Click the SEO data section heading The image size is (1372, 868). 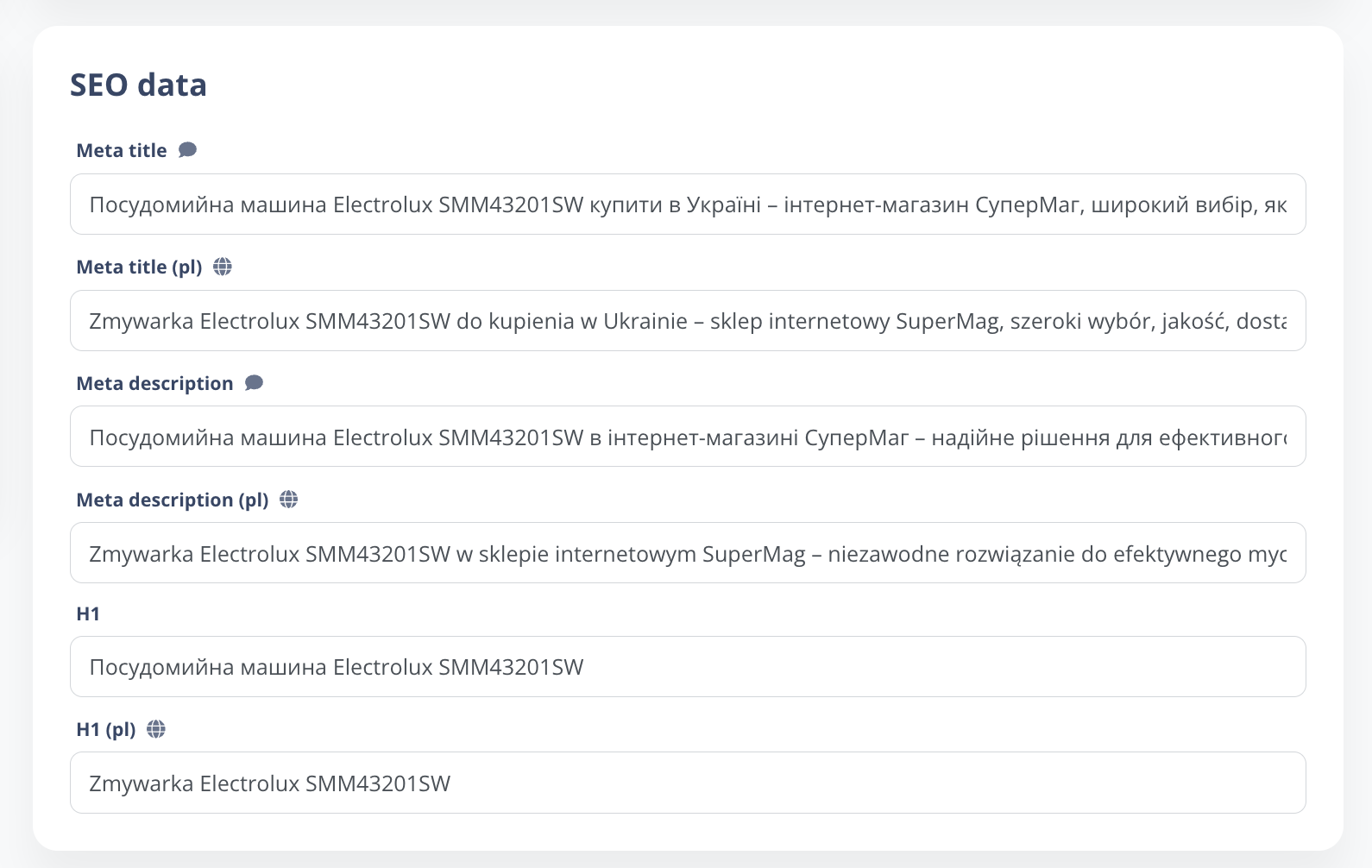[138, 85]
